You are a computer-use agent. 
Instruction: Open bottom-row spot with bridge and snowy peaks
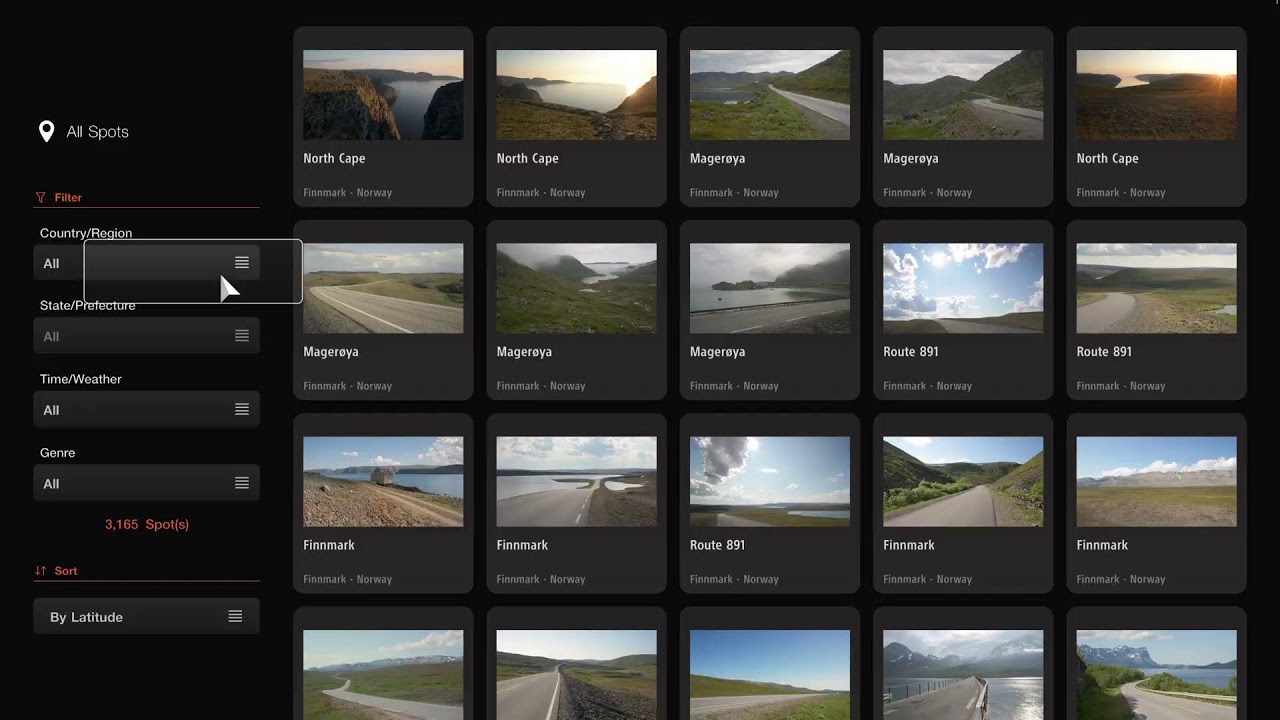963,664
